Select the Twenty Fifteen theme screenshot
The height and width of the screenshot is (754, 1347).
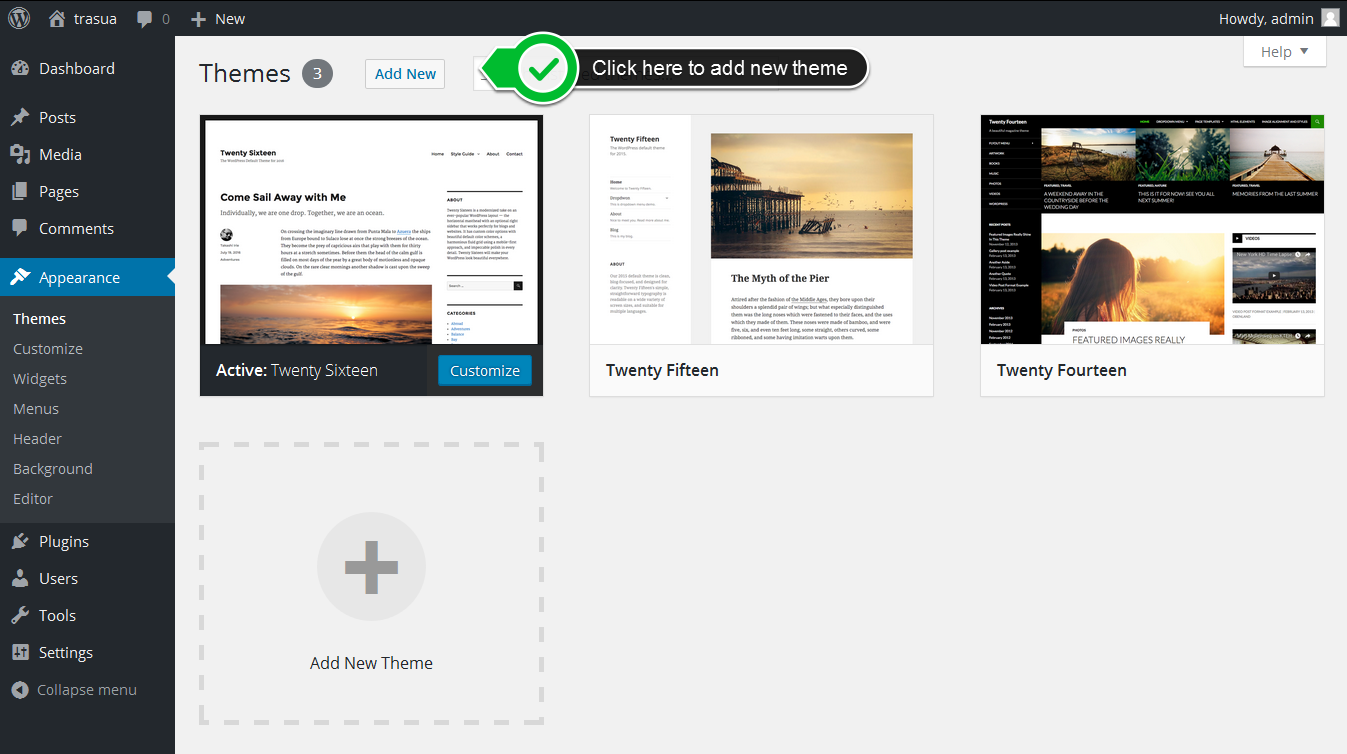pyautogui.click(x=761, y=230)
